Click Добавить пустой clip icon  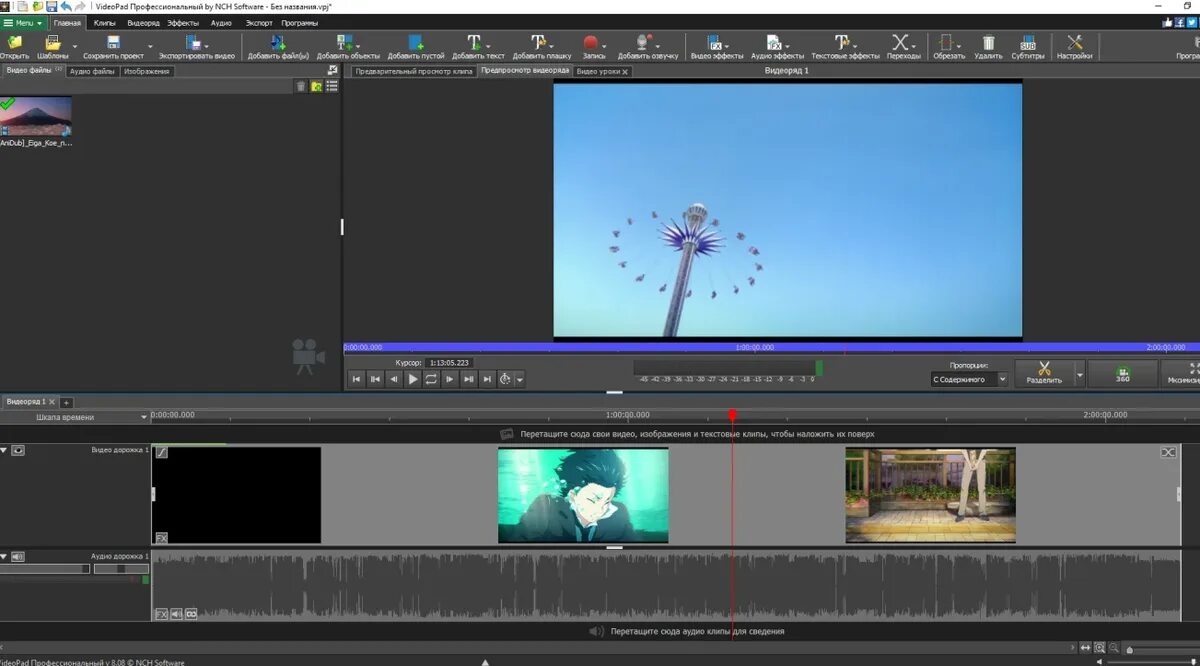click(x=416, y=43)
